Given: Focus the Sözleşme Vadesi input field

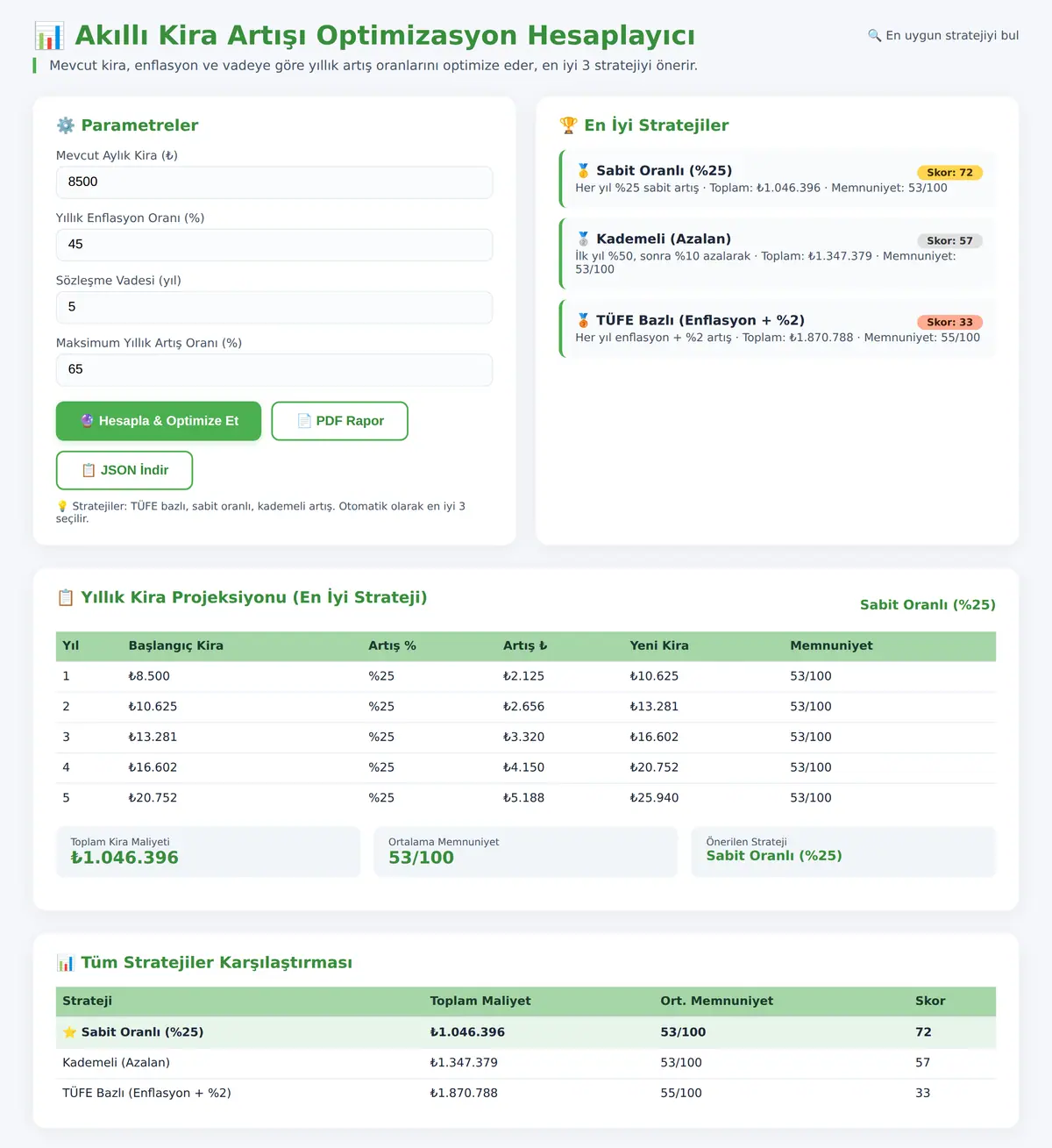Looking at the screenshot, I should pos(274,307).
